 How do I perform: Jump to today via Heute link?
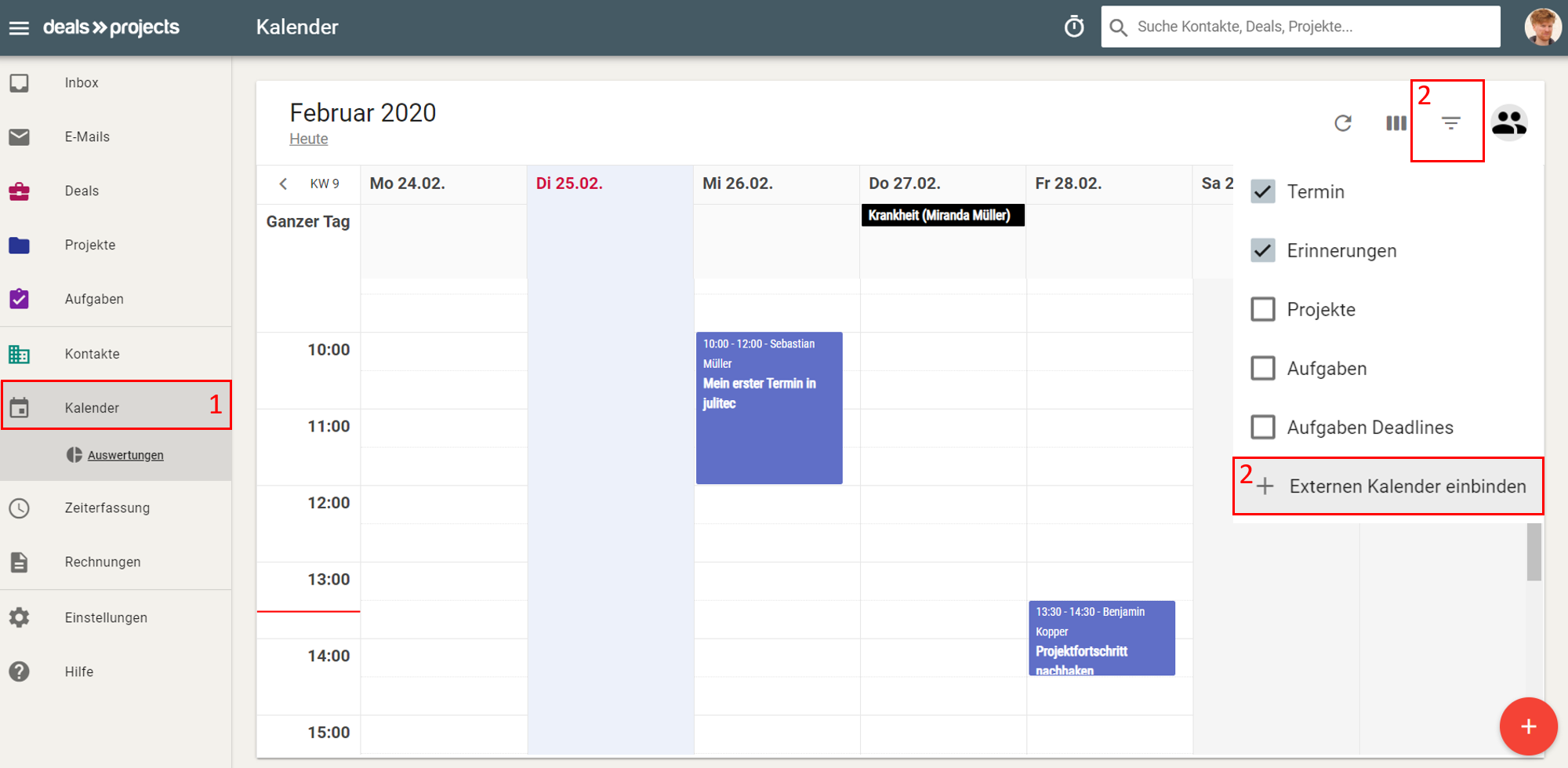tap(309, 139)
